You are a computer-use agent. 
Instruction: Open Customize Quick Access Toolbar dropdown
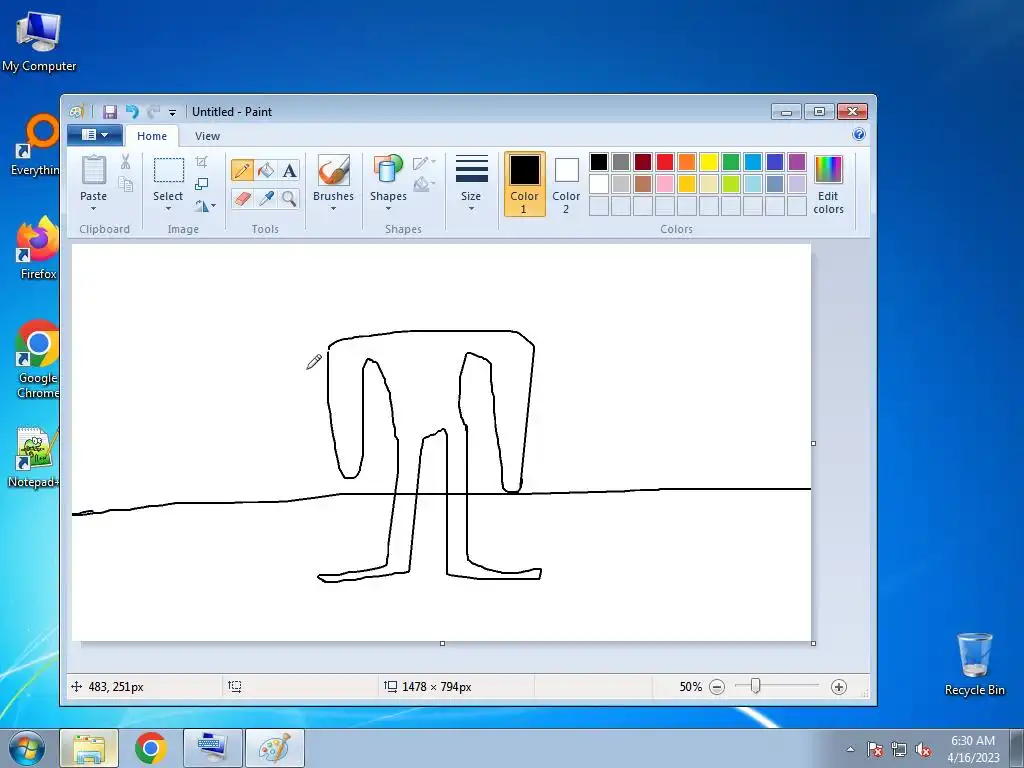tap(172, 112)
